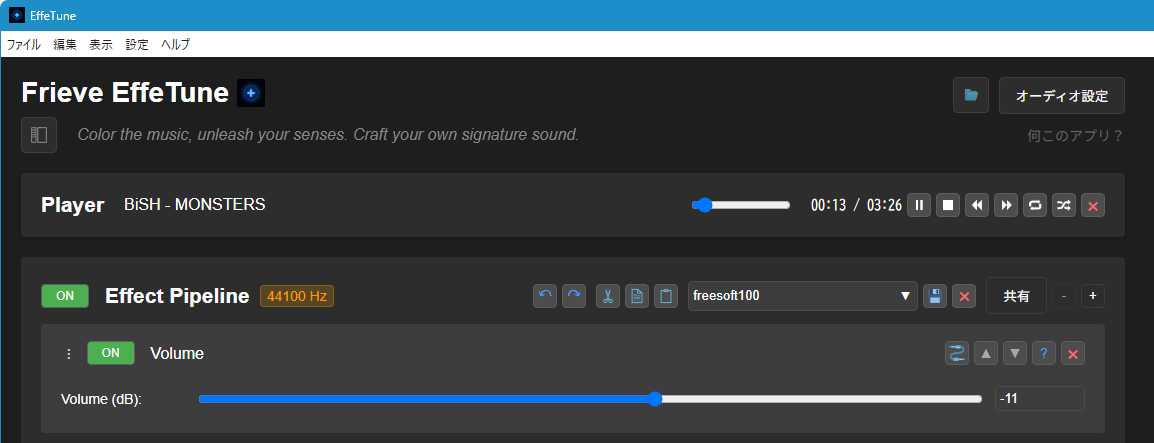Save the preset with the floppy icon

[935, 296]
